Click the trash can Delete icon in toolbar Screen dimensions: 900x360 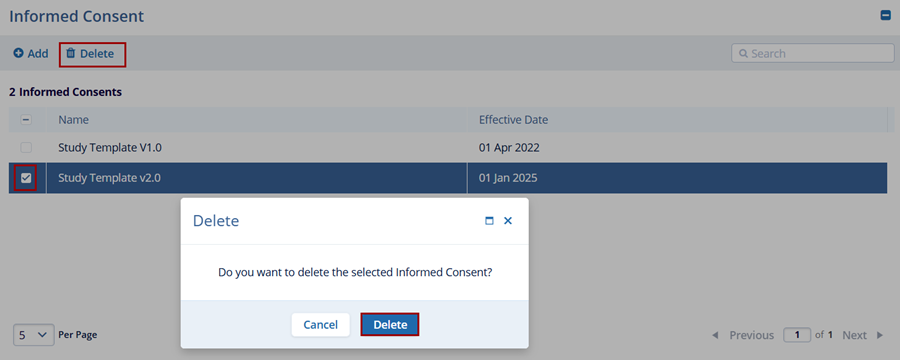(x=71, y=53)
